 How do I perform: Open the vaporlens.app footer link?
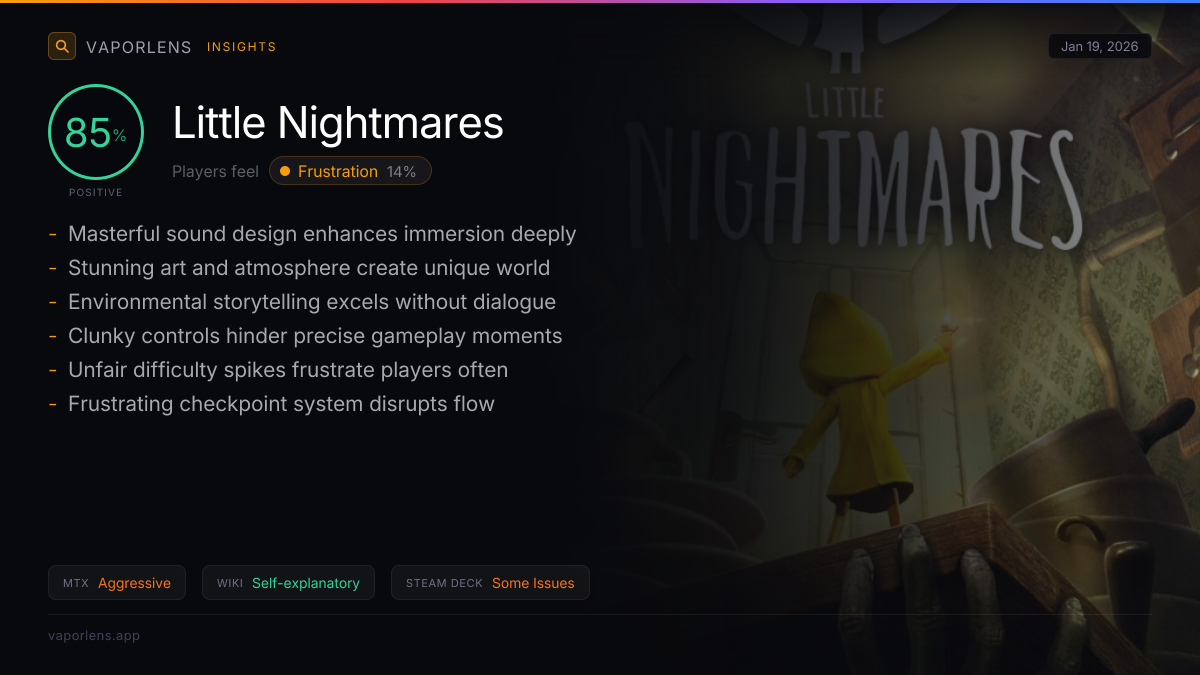point(94,635)
